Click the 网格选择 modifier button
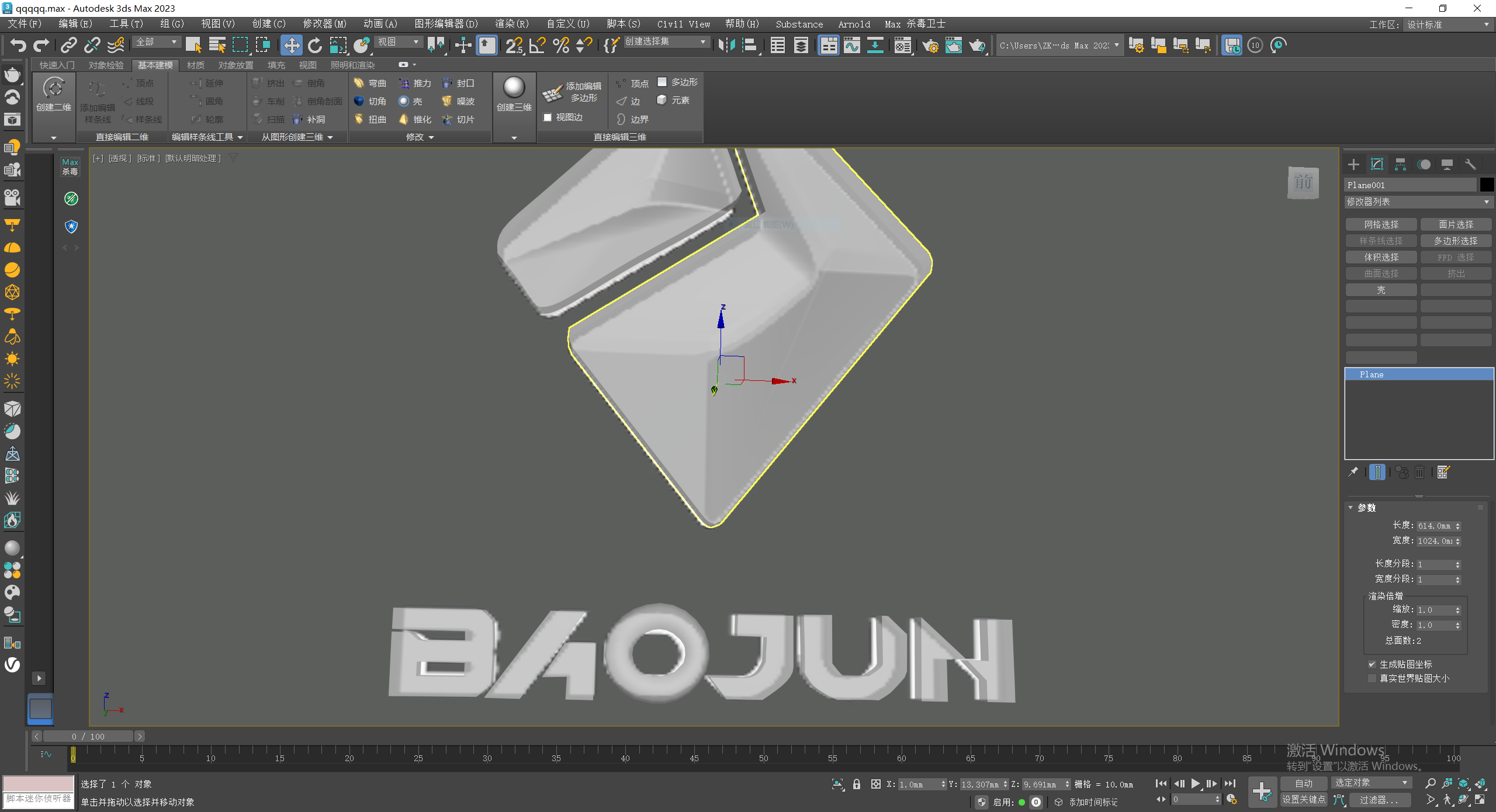 (x=1381, y=224)
